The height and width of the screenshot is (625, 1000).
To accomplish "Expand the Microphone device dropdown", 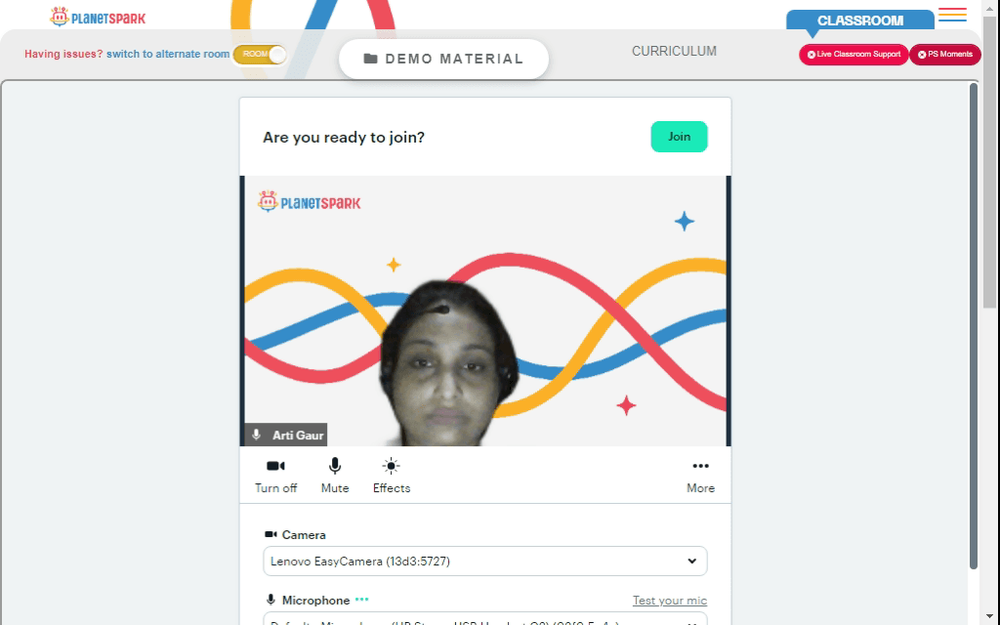I will click(x=485, y=619).
